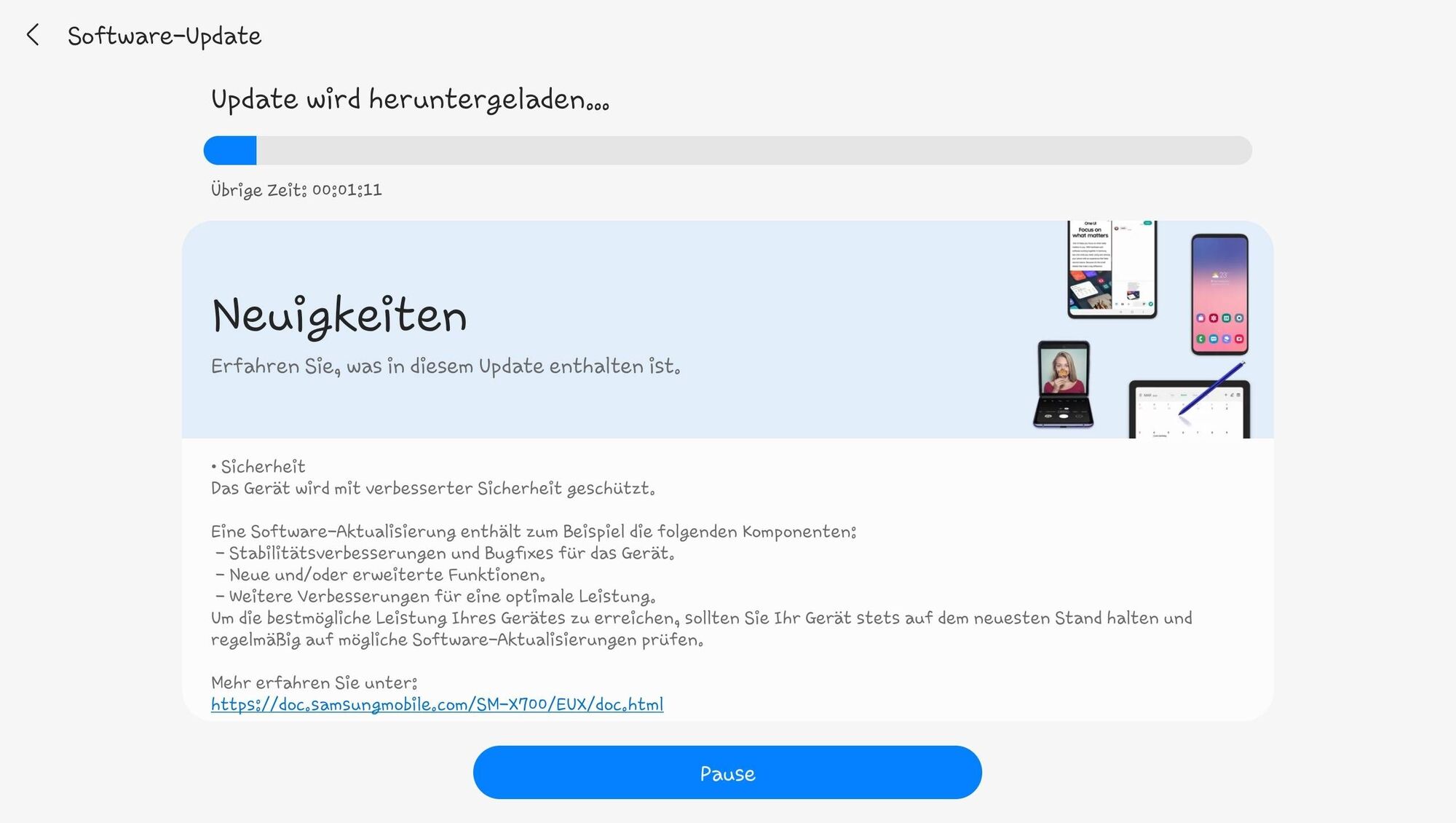This screenshot has height=823, width=1456.
Task: Tap the foldable device illustration at top
Action: coord(1112,269)
